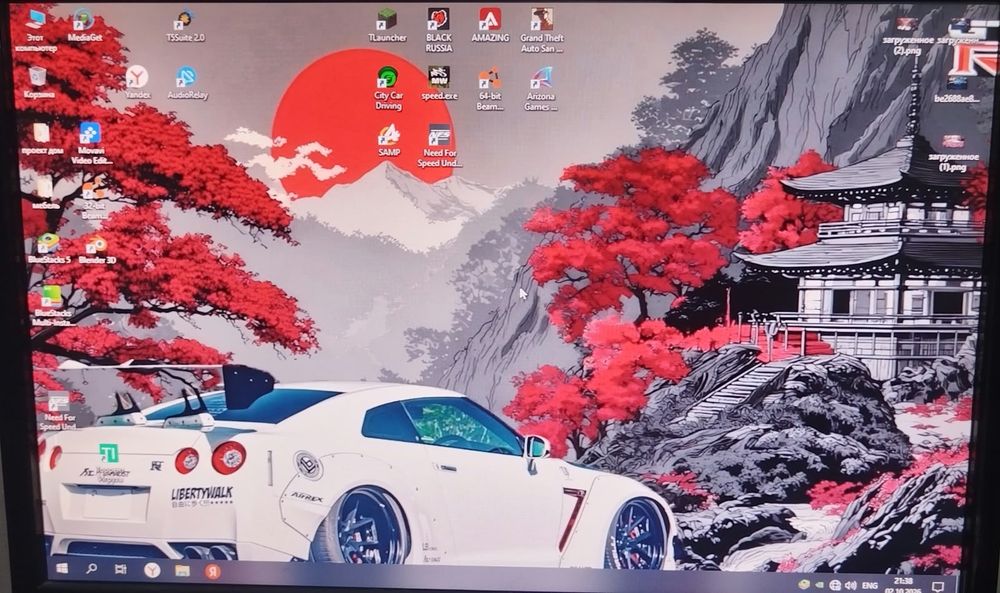Launch the 64-bit BeamNG shortcut
This screenshot has height=593, width=1000.
click(x=490, y=89)
